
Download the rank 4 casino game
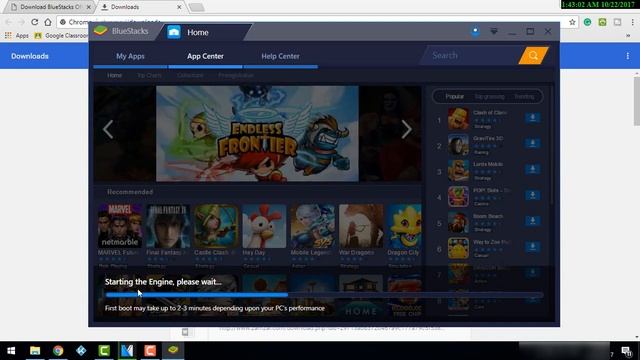(533, 196)
